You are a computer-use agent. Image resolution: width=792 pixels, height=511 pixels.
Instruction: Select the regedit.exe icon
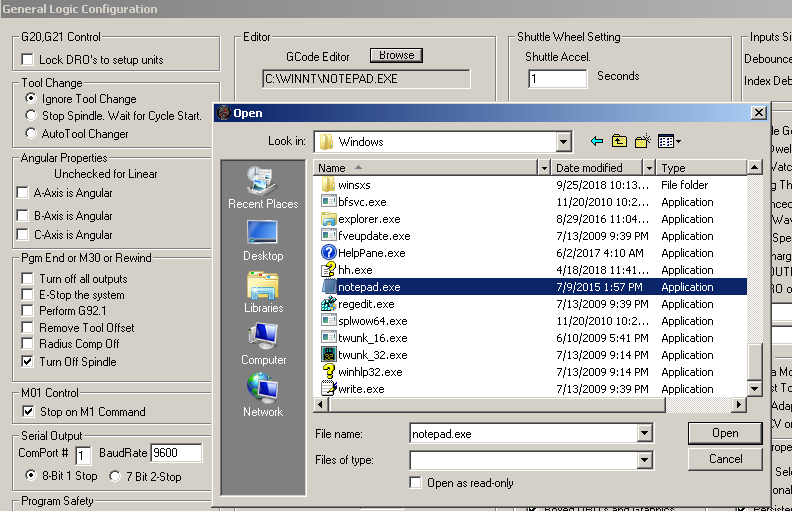tap(328, 304)
